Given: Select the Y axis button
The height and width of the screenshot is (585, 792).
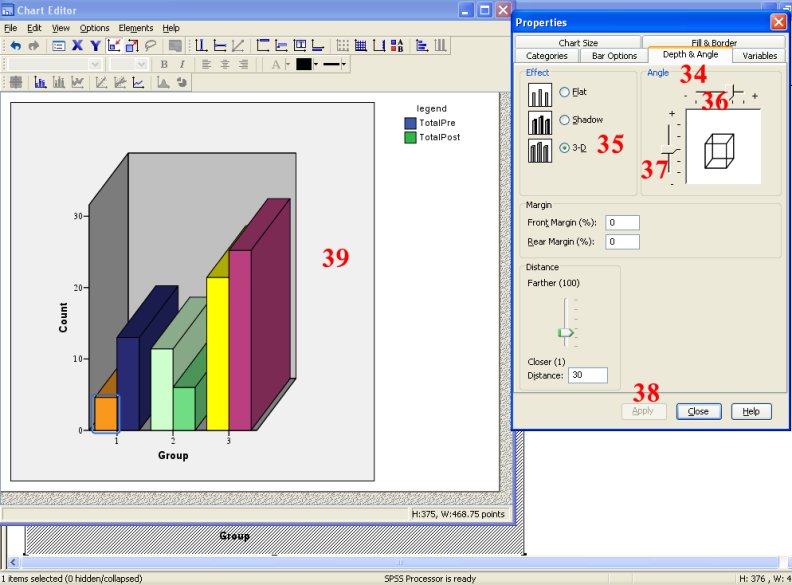Looking at the screenshot, I should 95,46.
